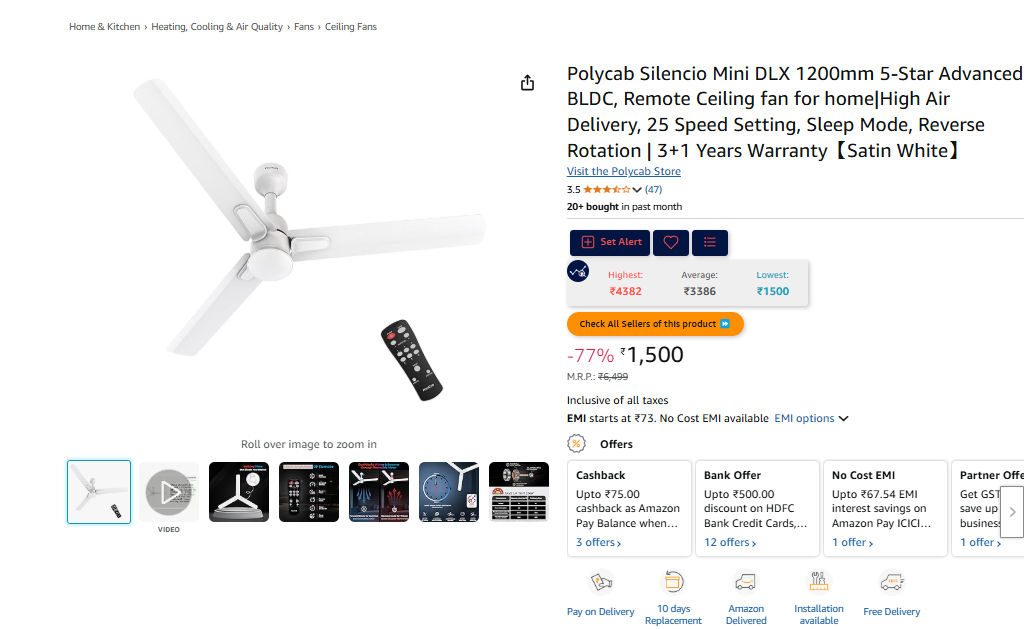Click the Free Delivery icon
This screenshot has width=1032, height=629.
(x=891, y=582)
